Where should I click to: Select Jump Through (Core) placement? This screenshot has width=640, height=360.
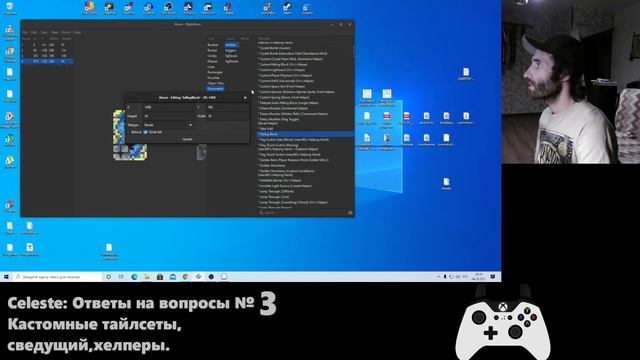click(x=274, y=197)
